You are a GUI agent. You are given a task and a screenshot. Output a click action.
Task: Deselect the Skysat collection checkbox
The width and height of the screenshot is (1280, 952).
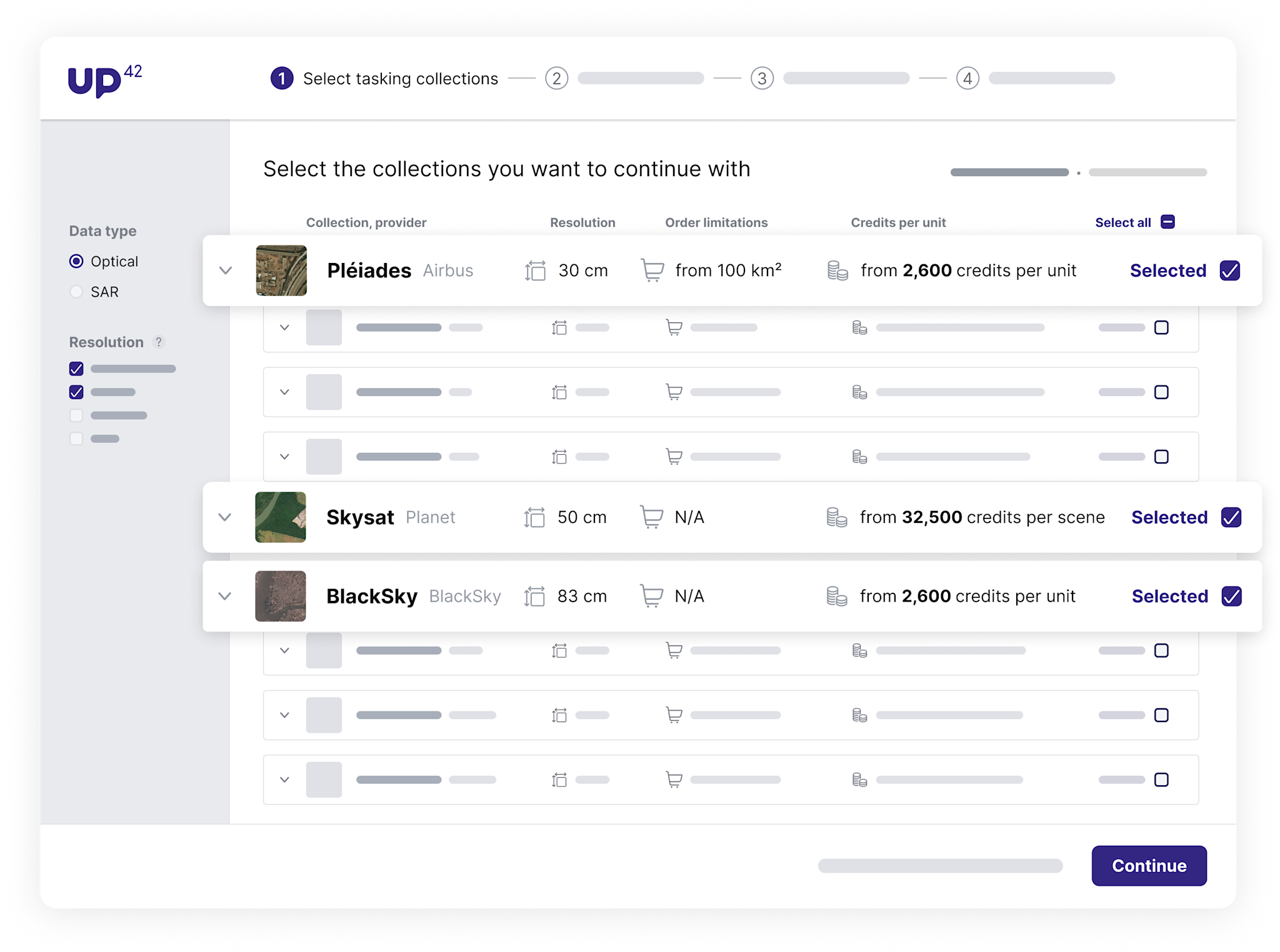click(x=1231, y=517)
